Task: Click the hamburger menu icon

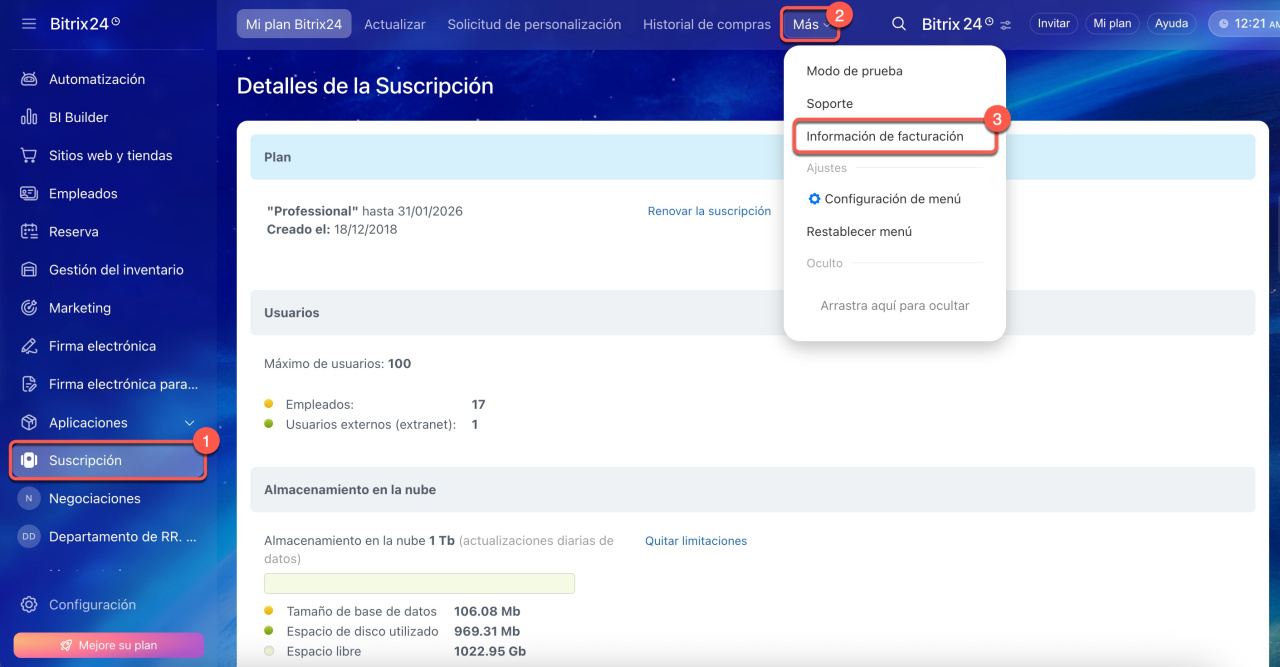Action: pos(28,23)
